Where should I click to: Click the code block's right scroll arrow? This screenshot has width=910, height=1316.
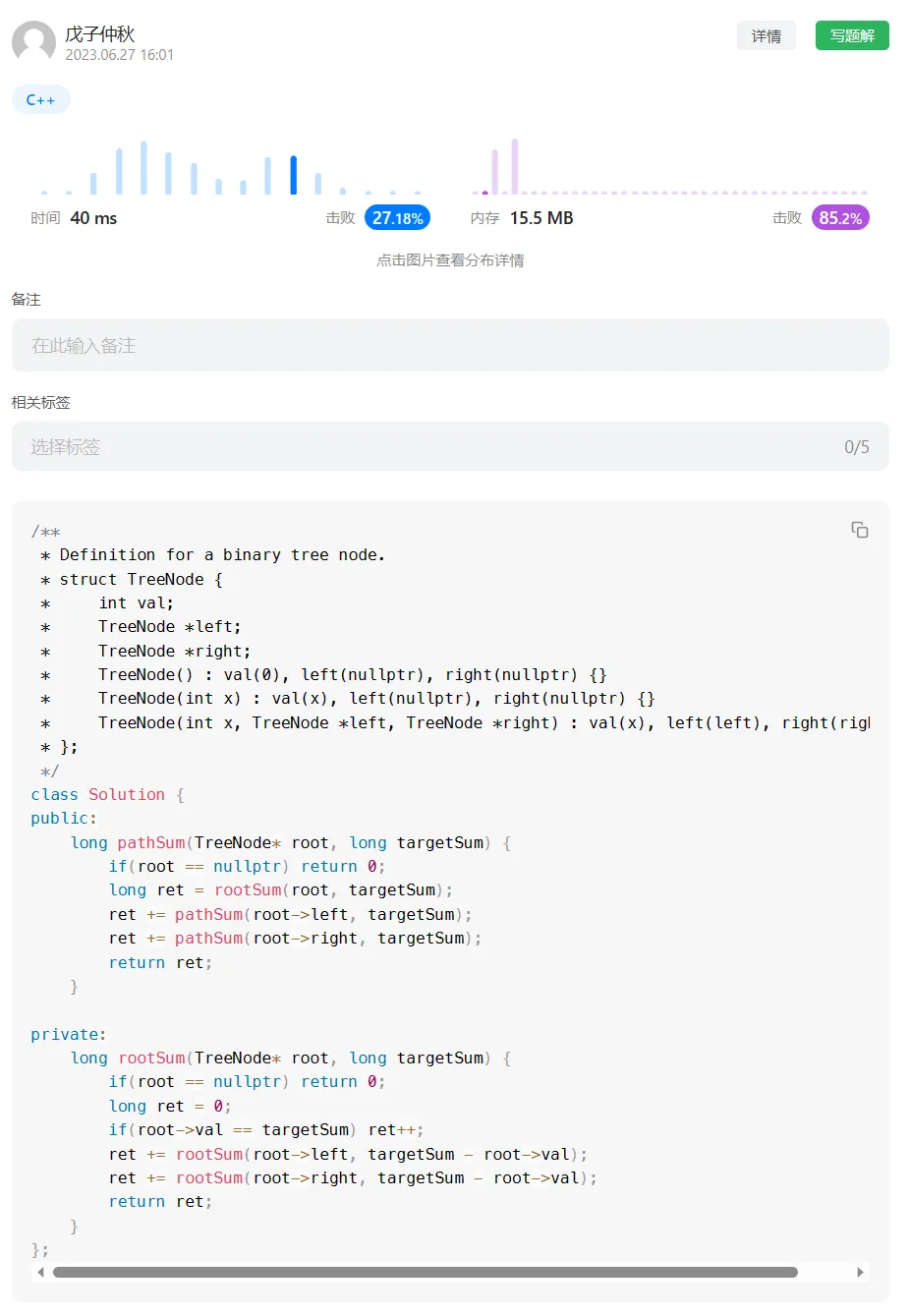click(x=860, y=1272)
